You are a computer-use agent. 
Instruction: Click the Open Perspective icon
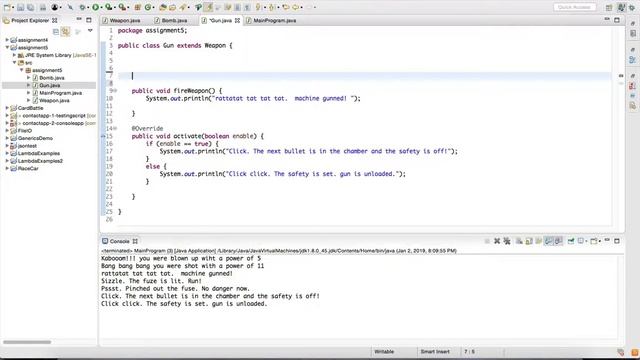[x=609, y=7]
